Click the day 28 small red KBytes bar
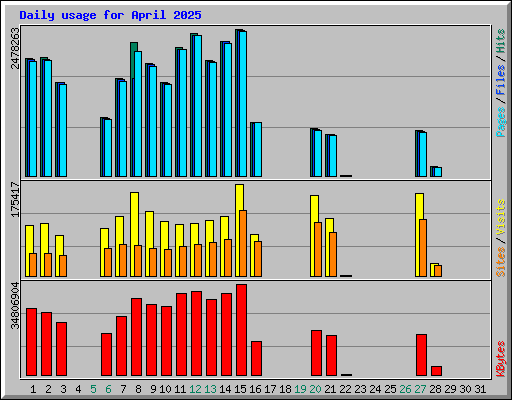This screenshot has width=512, height=400. pos(436,371)
